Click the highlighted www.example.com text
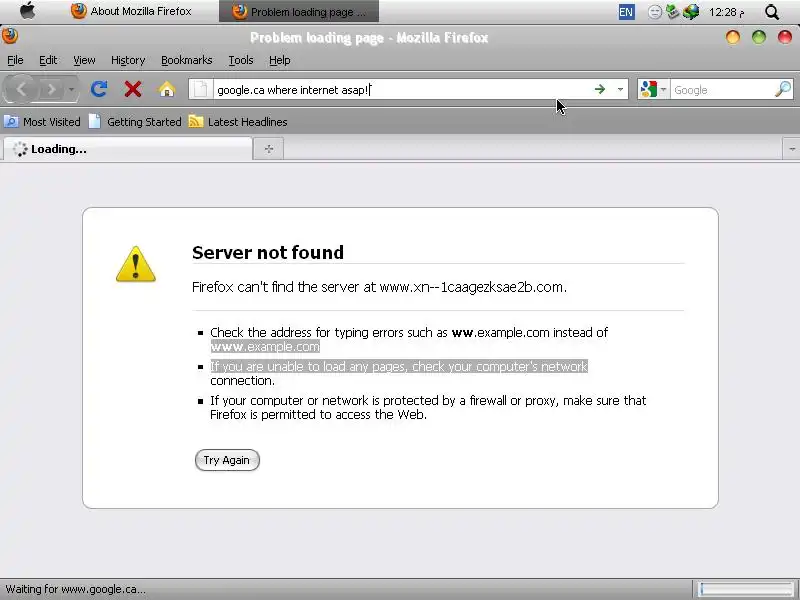Screen dimensions: 800x600 click(265, 347)
